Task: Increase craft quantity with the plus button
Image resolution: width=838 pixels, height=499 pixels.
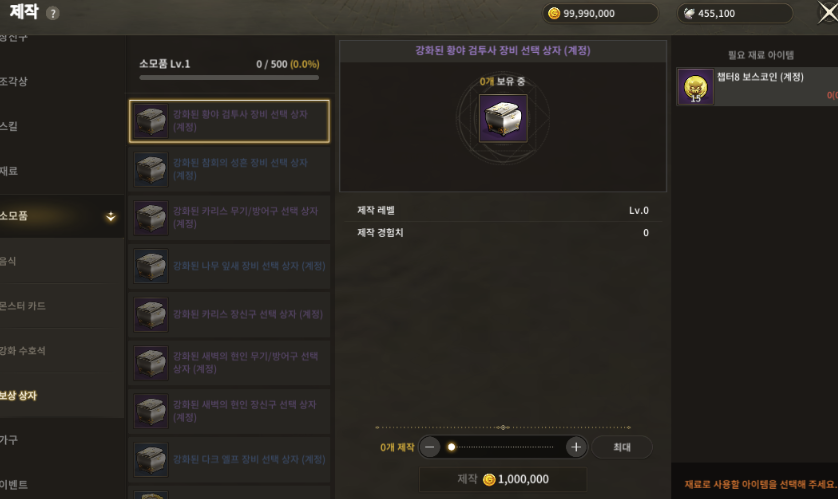Action: pyautogui.click(x=576, y=447)
